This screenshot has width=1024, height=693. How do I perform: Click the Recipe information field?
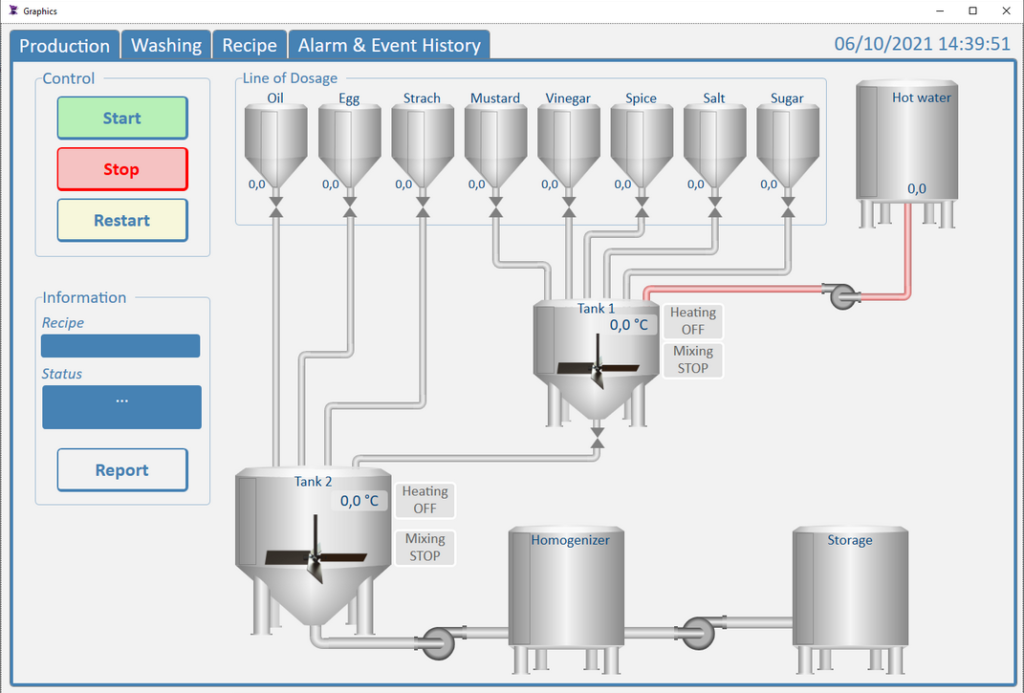120,346
